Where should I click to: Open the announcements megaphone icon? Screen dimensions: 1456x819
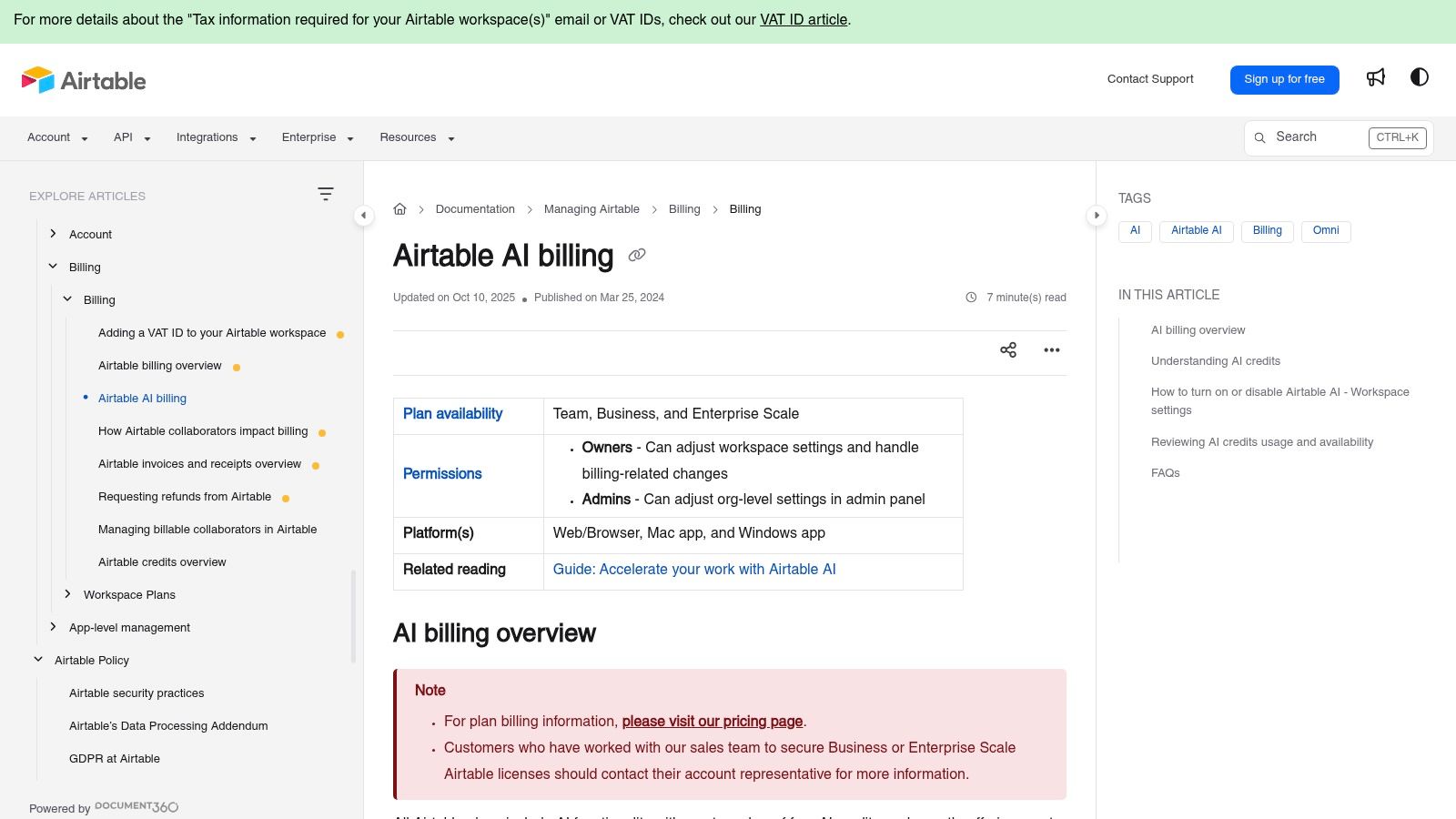coord(1375,77)
